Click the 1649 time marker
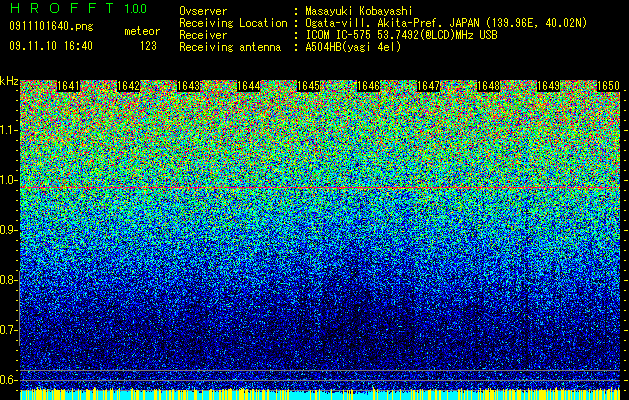The height and width of the screenshot is (400, 629). click(548, 86)
